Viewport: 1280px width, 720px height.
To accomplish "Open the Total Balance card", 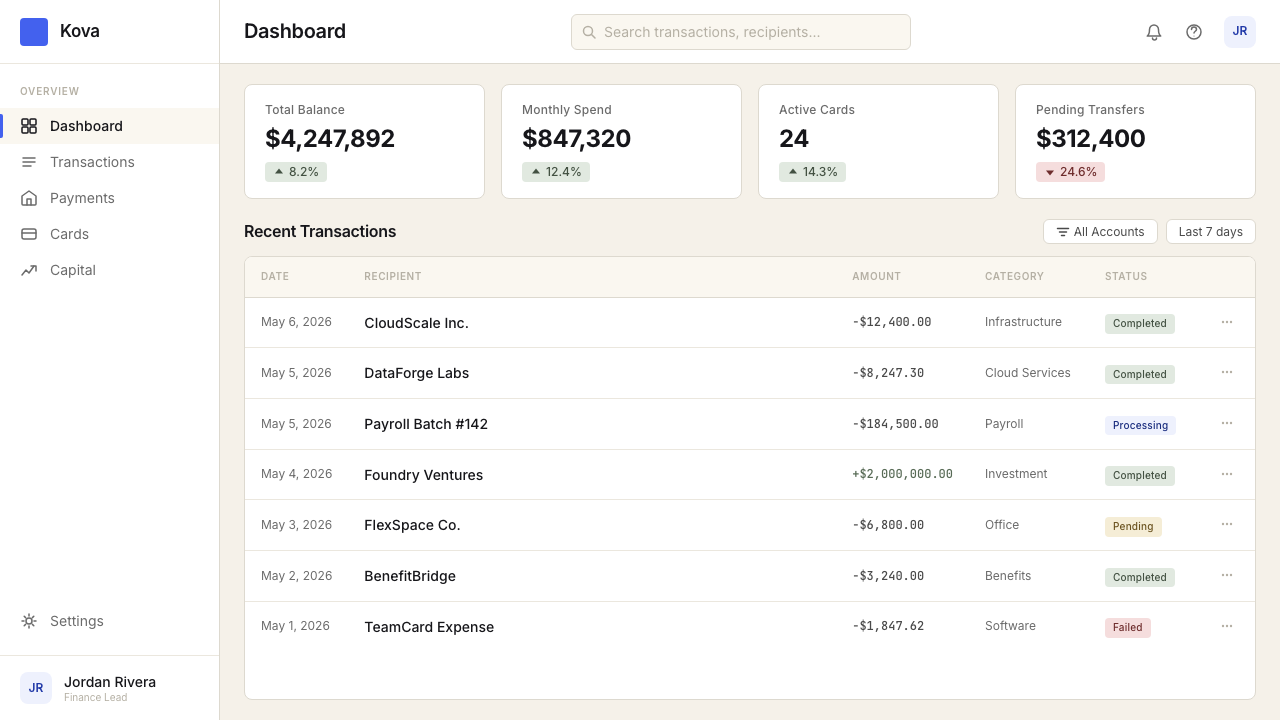I will click(x=364, y=141).
